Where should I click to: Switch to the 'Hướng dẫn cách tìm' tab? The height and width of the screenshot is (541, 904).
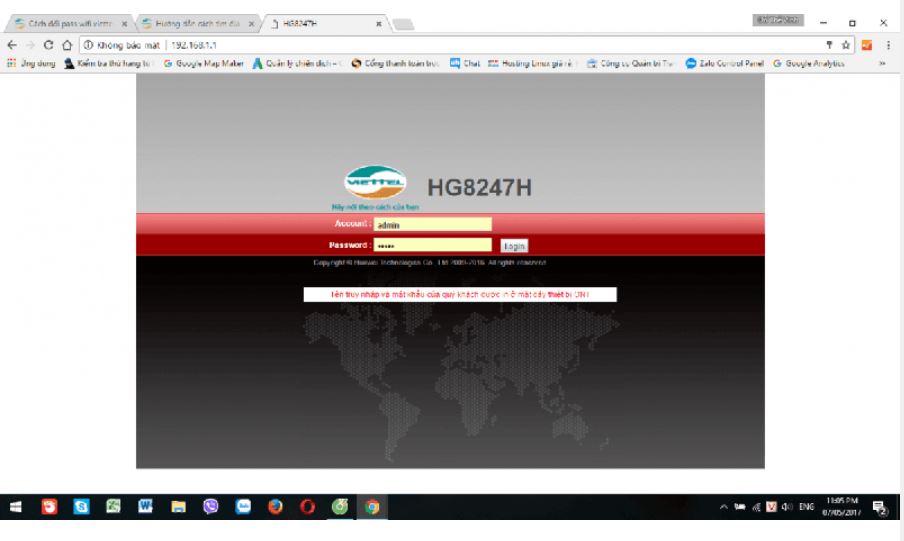pos(194,22)
